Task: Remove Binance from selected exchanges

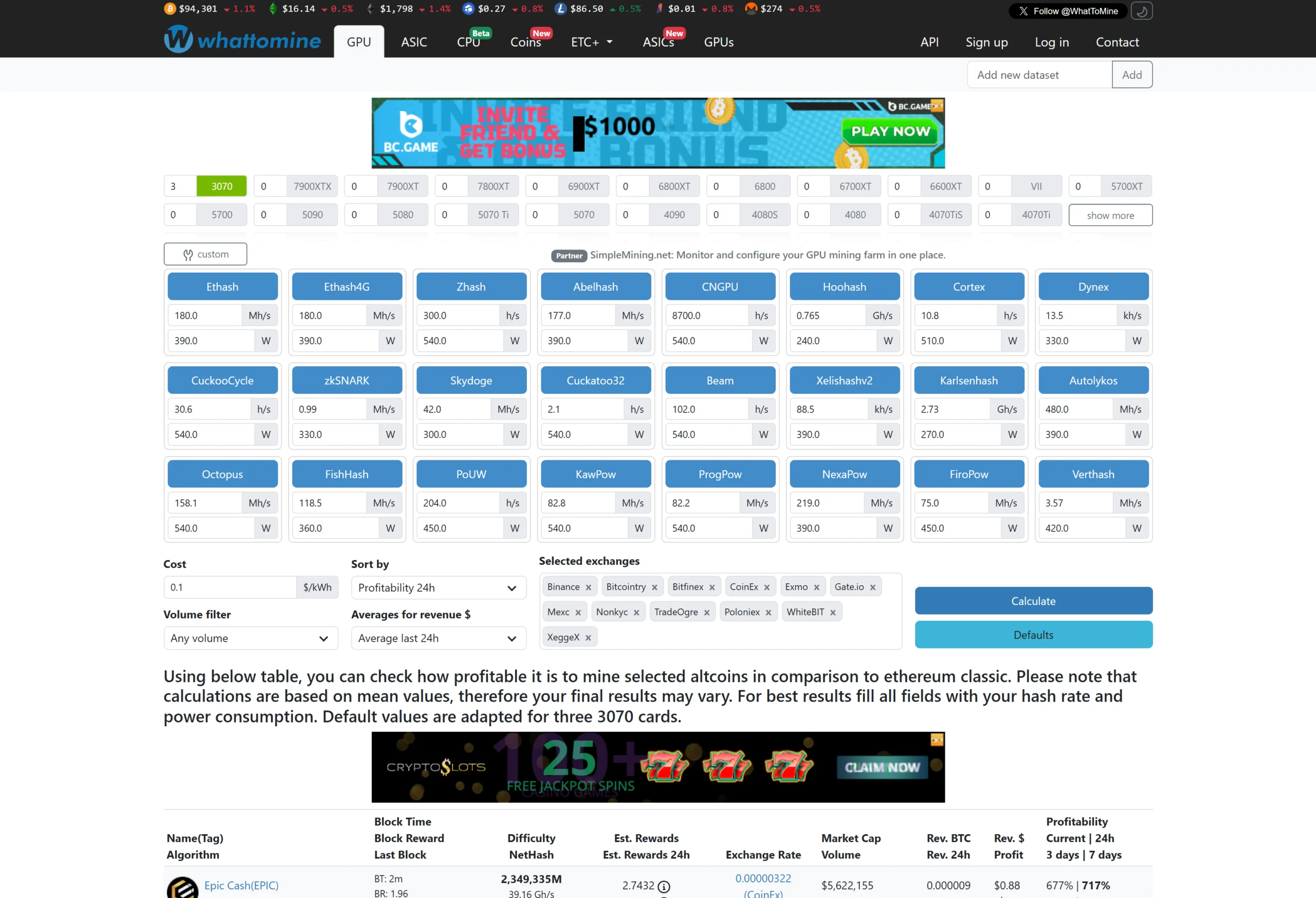Action: pyautogui.click(x=589, y=587)
